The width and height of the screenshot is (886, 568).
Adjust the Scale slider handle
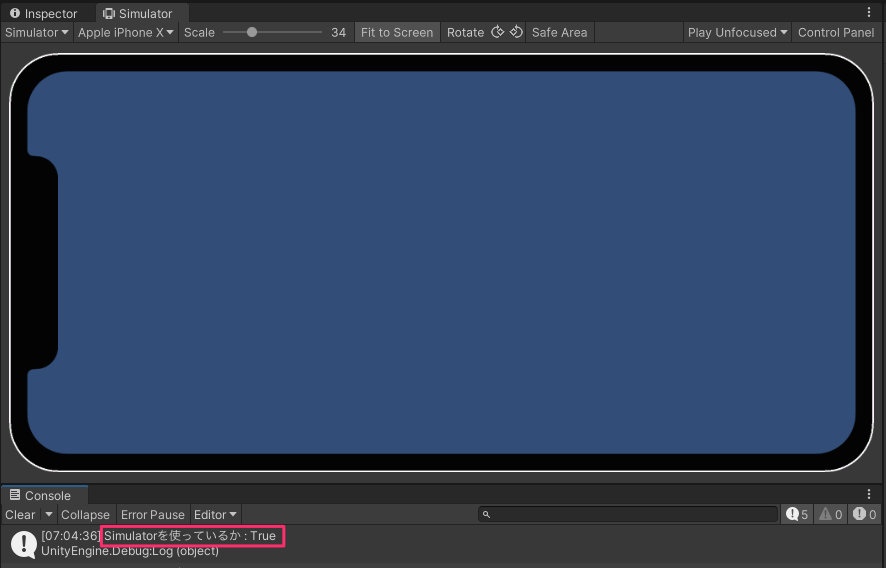point(252,32)
